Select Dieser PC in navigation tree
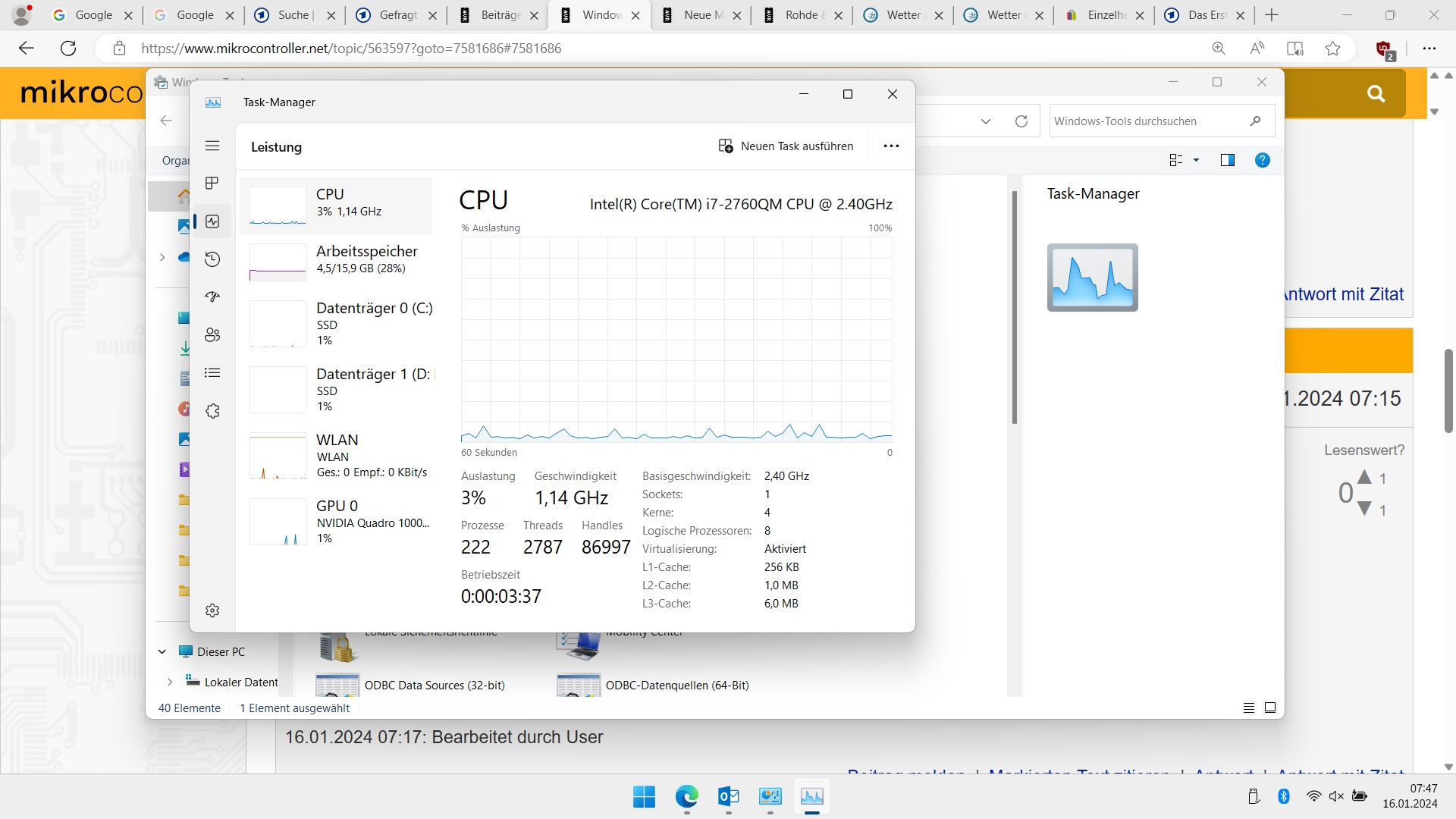1456x819 pixels. coord(212,651)
